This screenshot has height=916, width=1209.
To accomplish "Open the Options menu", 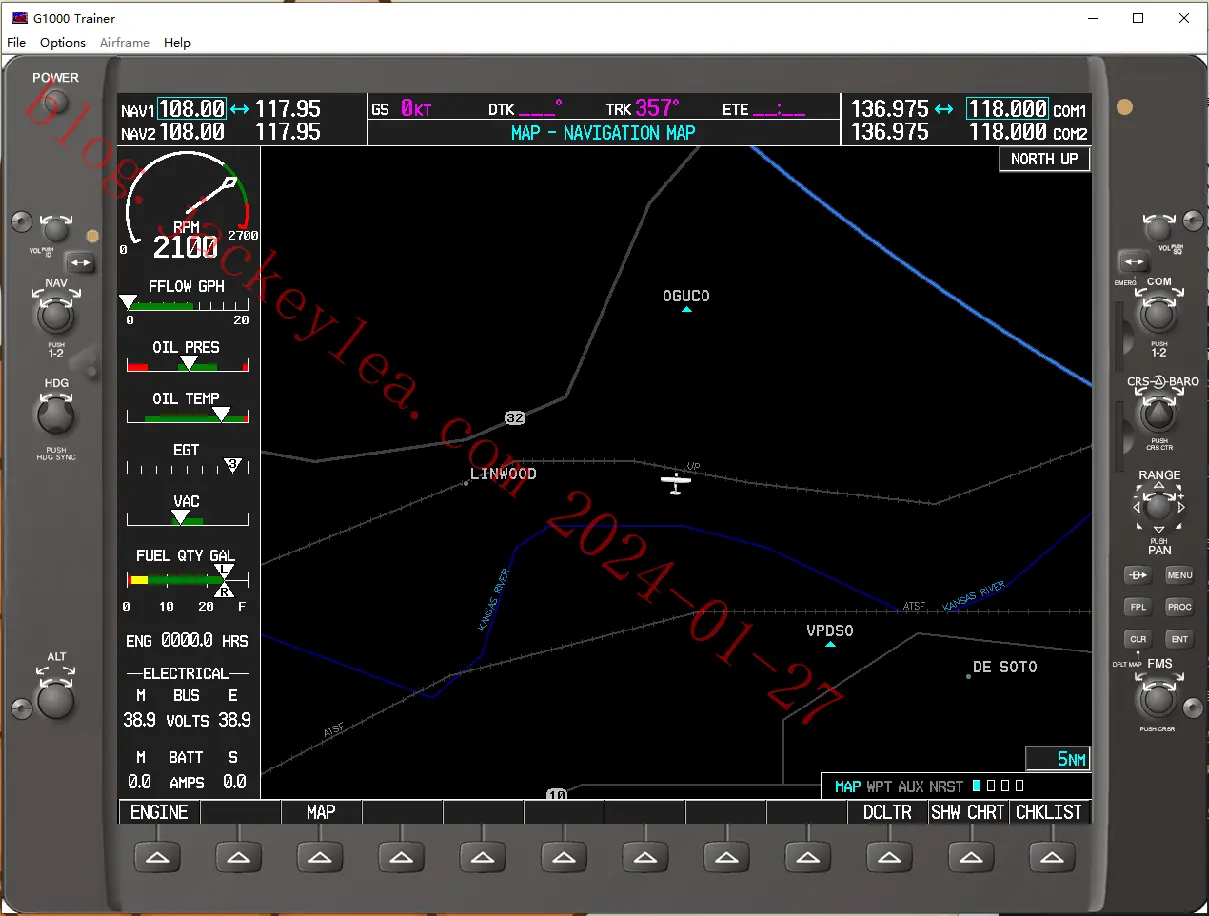I will click(x=63, y=43).
